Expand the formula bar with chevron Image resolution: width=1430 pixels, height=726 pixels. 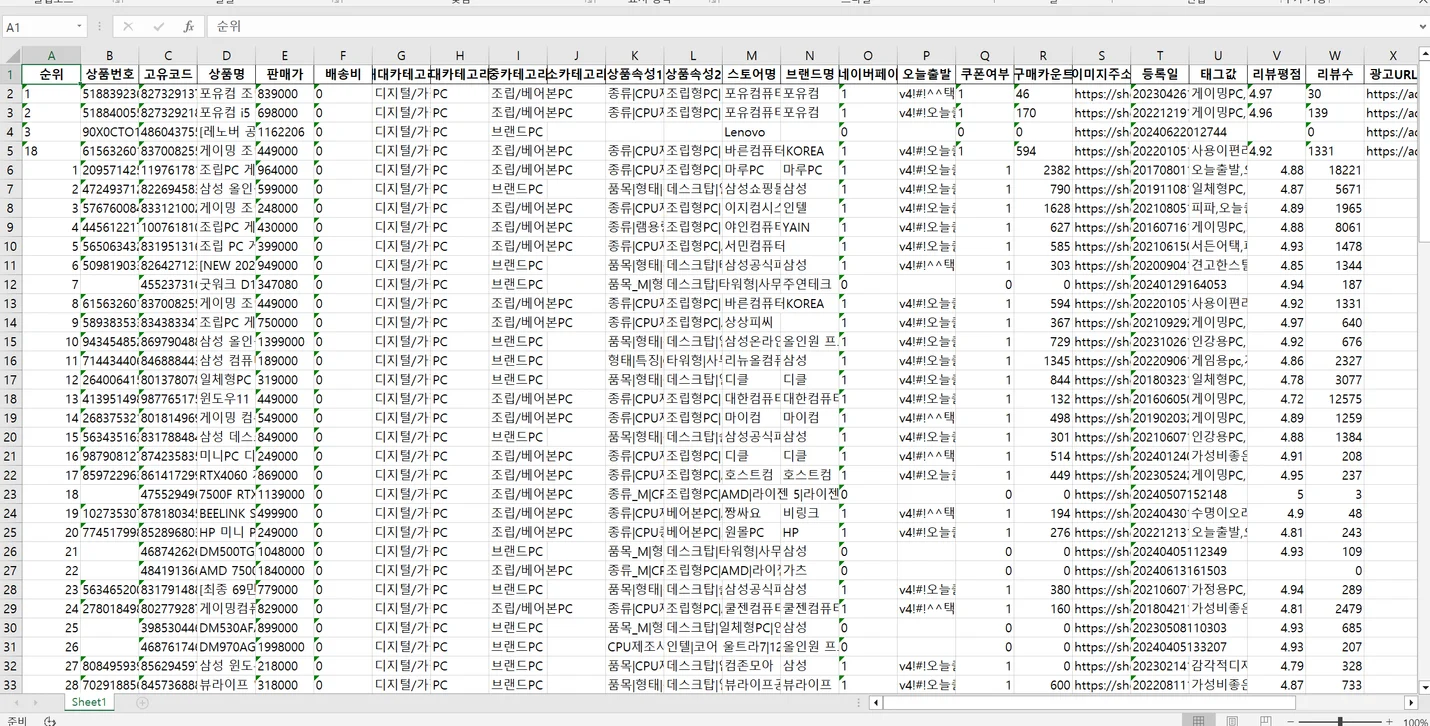click(x=1422, y=27)
